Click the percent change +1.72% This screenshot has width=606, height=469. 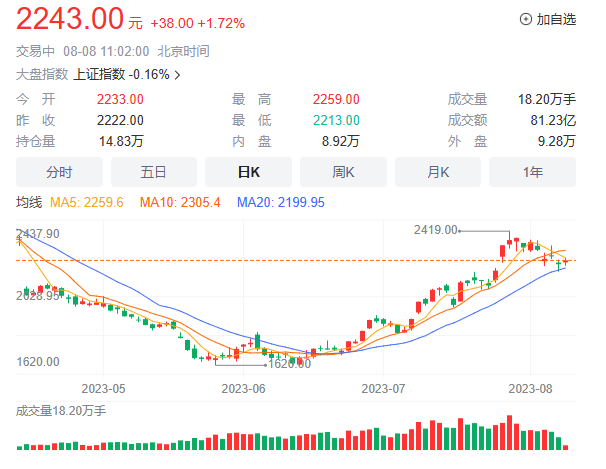221,23
